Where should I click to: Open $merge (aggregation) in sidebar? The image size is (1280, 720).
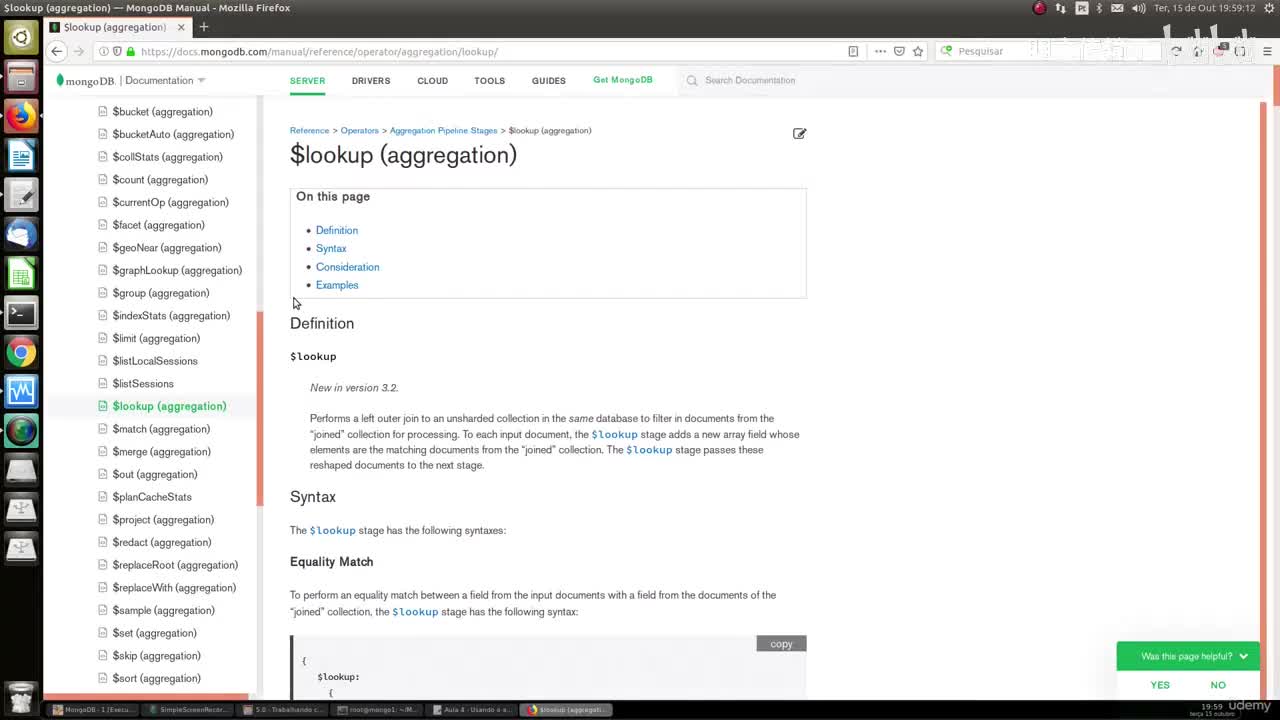161,452
